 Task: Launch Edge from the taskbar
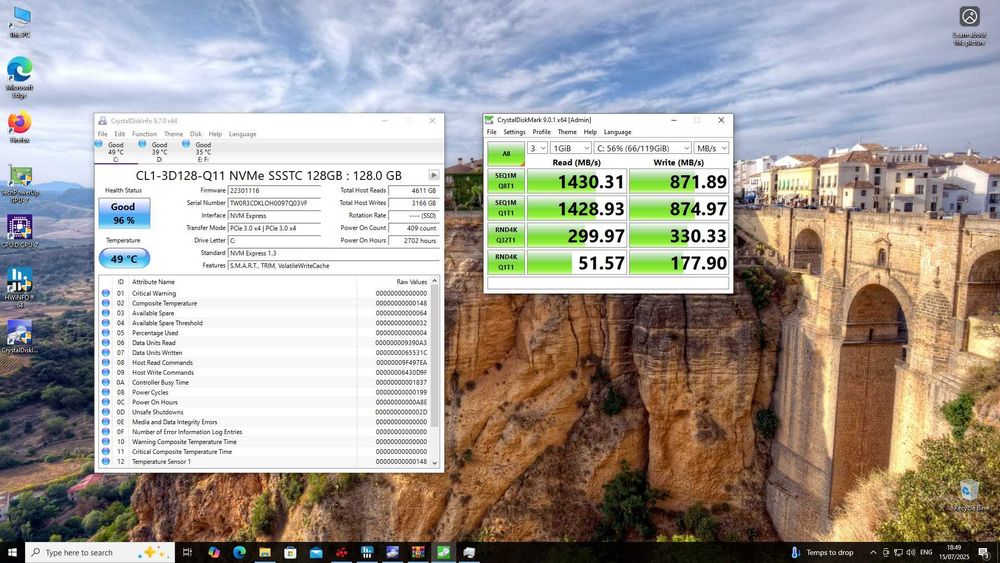point(239,552)
